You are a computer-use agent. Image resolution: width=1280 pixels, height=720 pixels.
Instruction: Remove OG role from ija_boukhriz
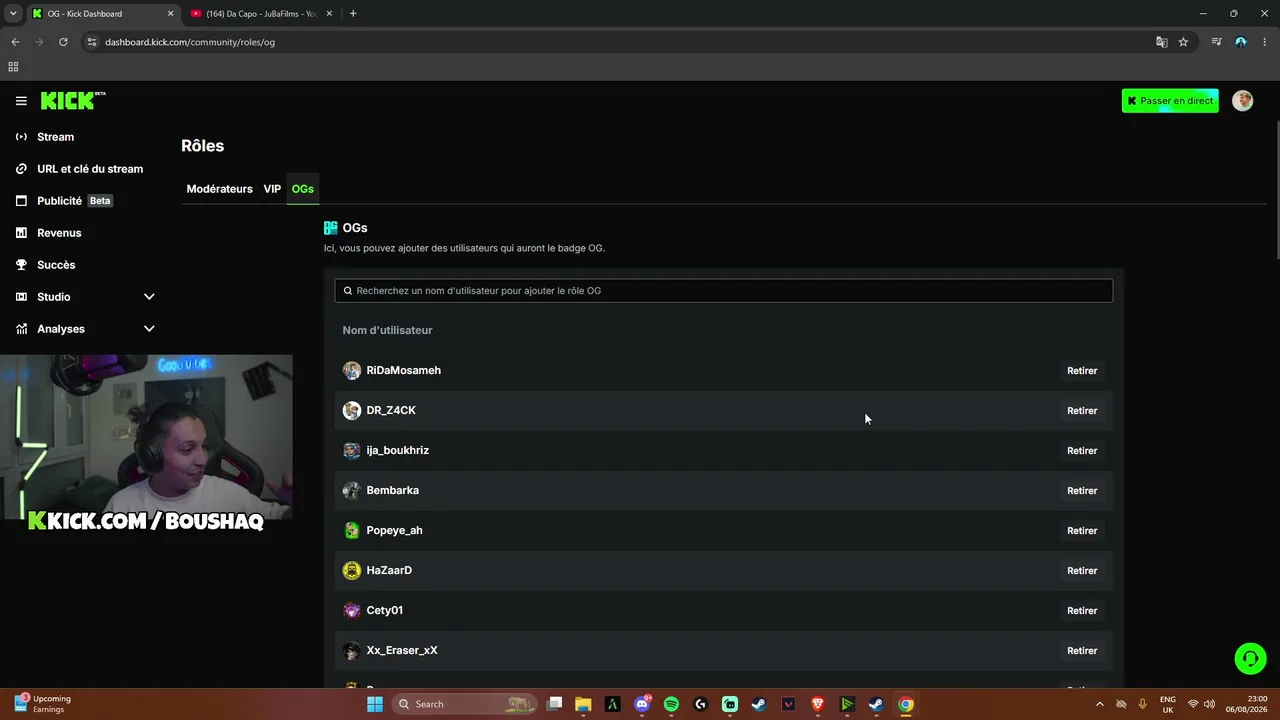pos(1082,451)
